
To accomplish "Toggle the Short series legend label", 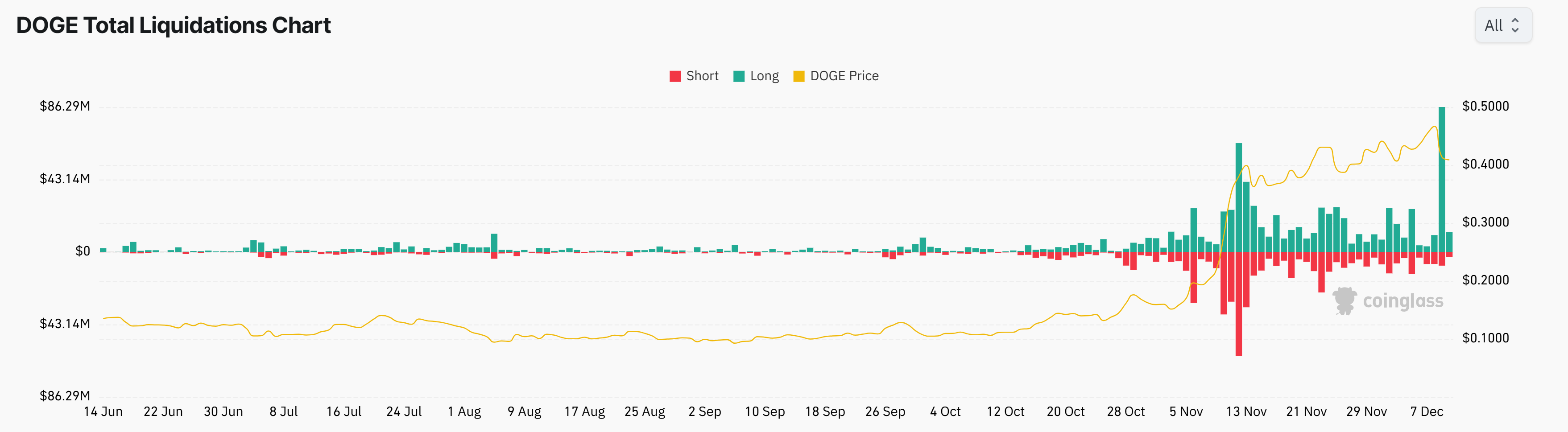I will (x=702, y=76).
